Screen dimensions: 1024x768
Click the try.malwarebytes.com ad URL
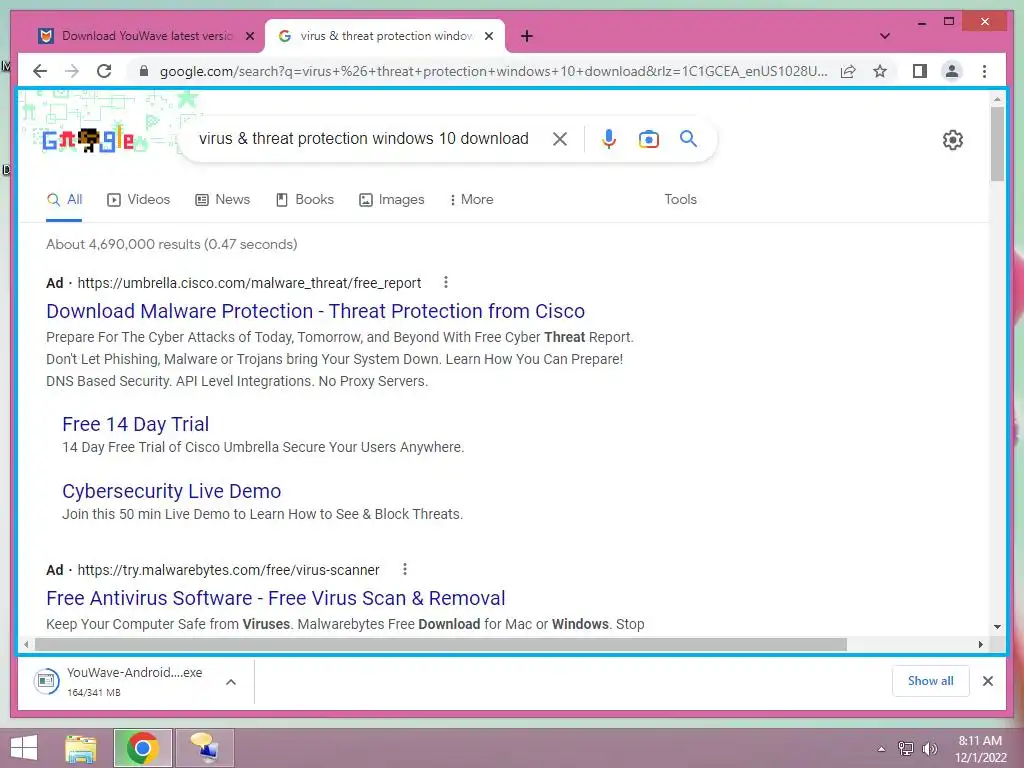pyautogui.click(x=228, y=570)
